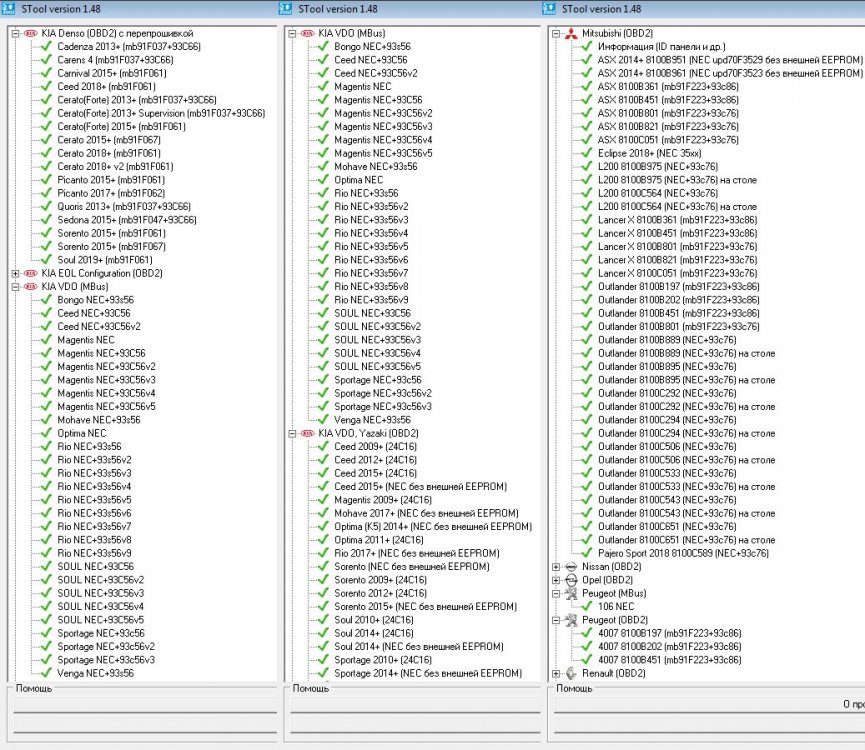Click the green check beside Carnival 2015+

pyautogui.click(x=47, y=73)
